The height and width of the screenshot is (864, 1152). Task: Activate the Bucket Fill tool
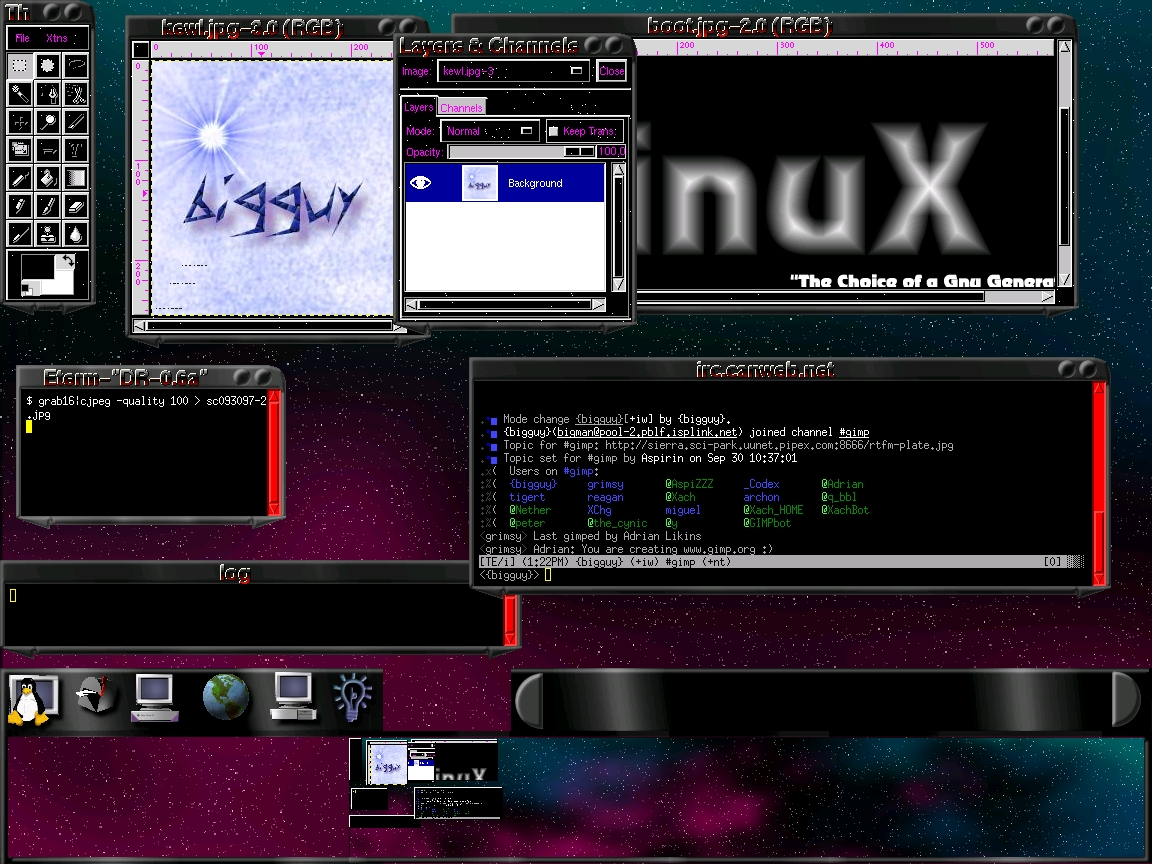tap(47, 178)
